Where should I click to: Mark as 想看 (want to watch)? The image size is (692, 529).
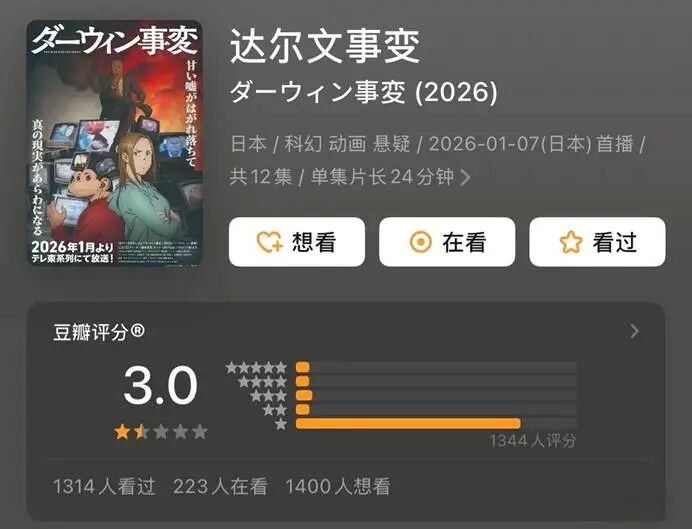(x=297, y=242)
